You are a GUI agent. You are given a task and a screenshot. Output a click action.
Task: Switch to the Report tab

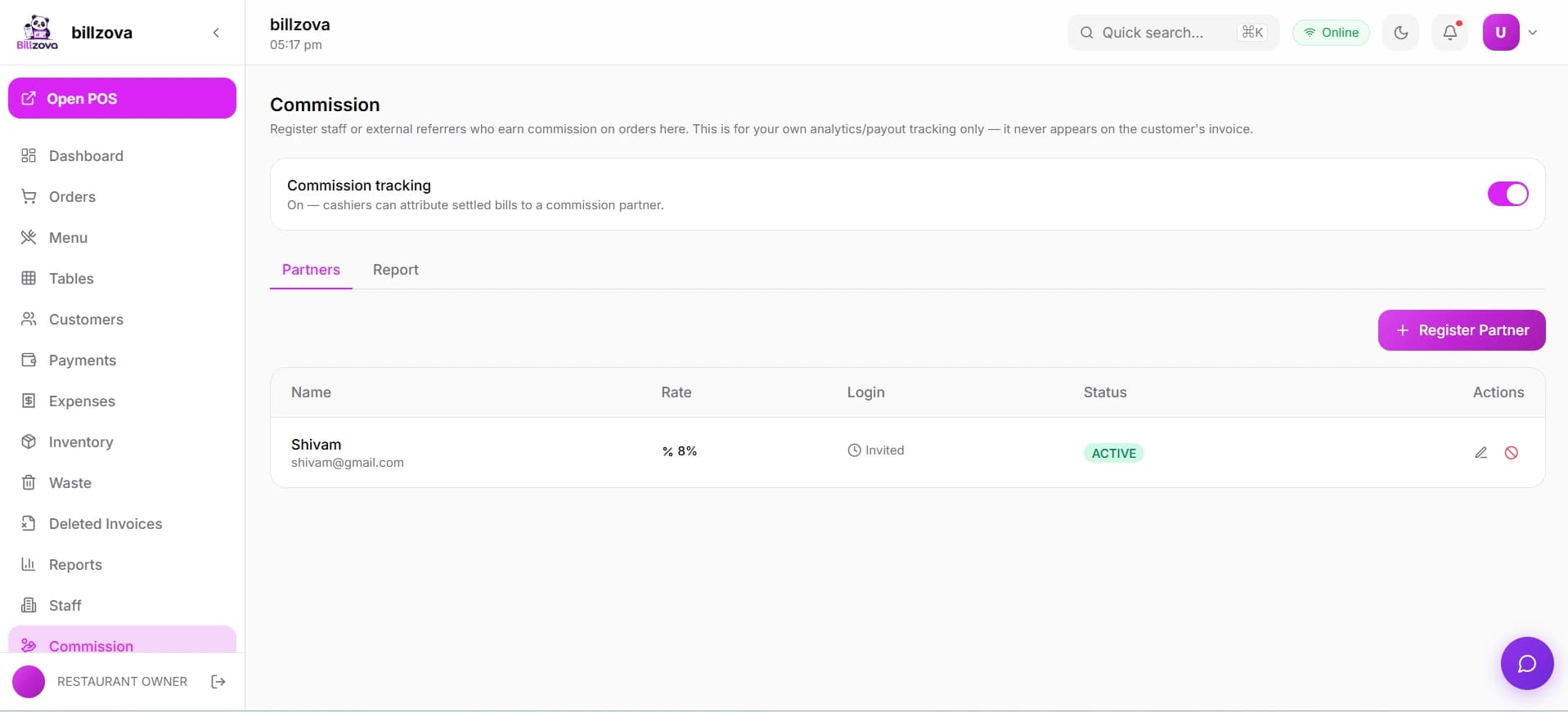click(395, 270)
